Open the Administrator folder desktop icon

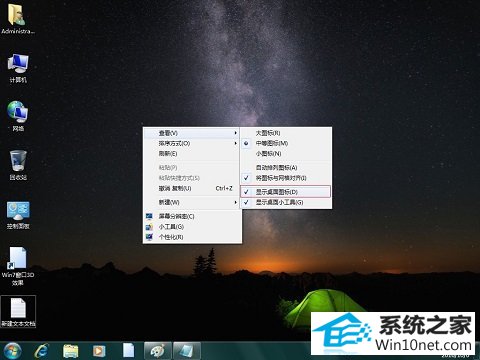click(x=17, y=18)
